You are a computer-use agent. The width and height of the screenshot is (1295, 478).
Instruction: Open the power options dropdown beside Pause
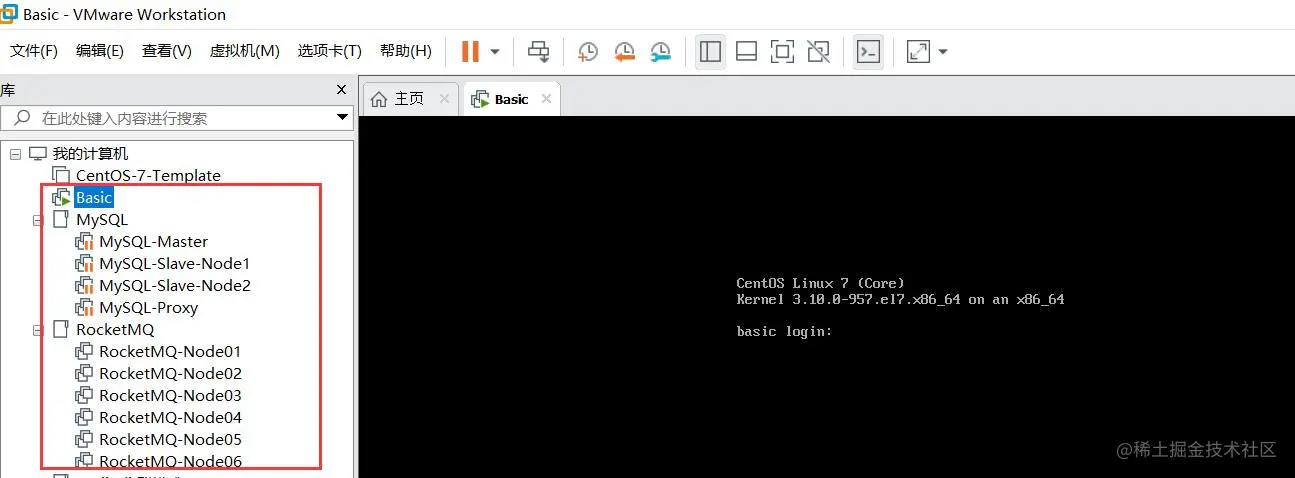click(x=495, y=52)
